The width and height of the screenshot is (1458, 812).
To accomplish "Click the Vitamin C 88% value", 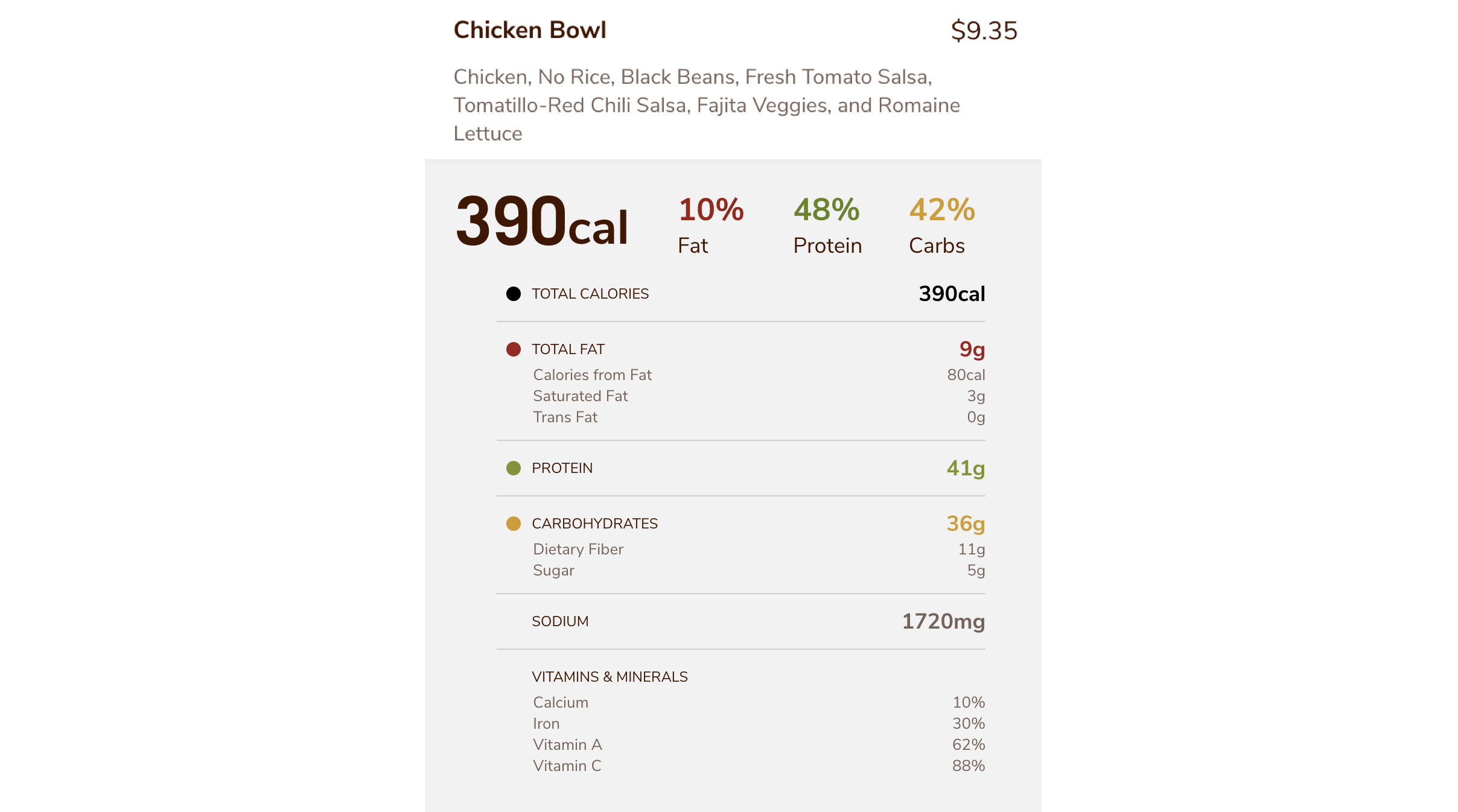I will point(968,766).
